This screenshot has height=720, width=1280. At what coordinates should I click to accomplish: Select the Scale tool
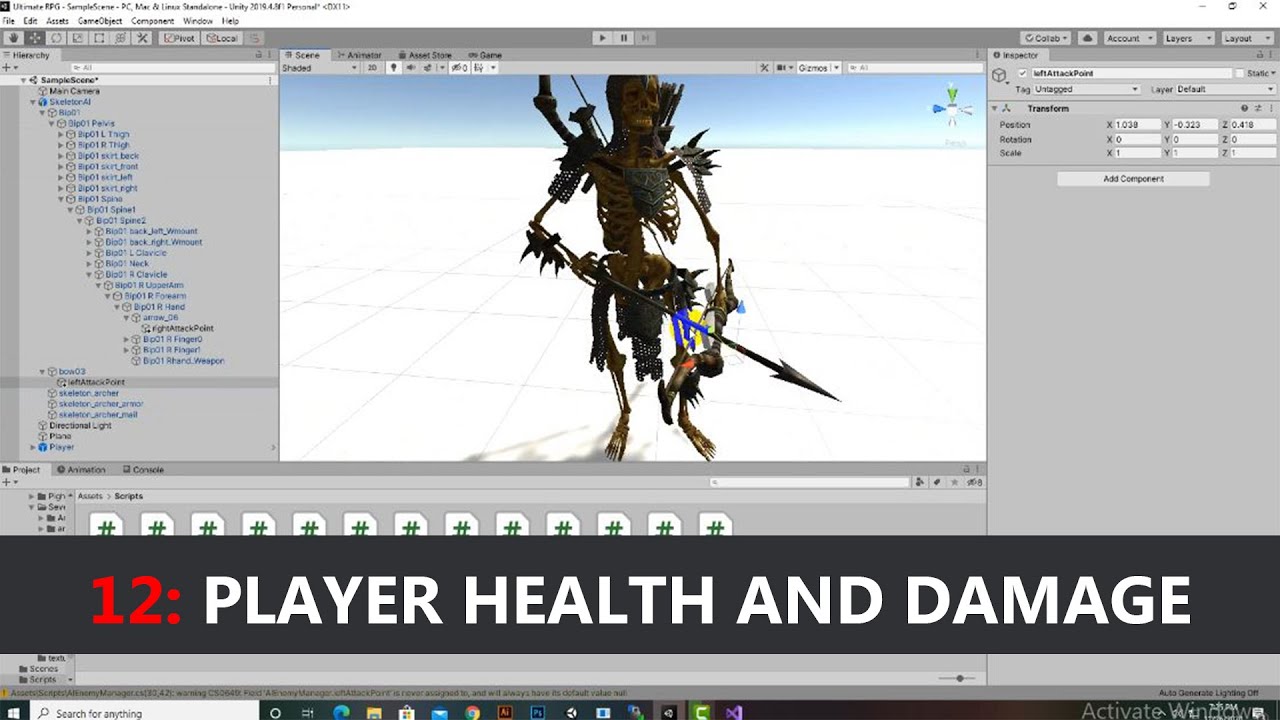pyautogui.click(x=77, y=38)
